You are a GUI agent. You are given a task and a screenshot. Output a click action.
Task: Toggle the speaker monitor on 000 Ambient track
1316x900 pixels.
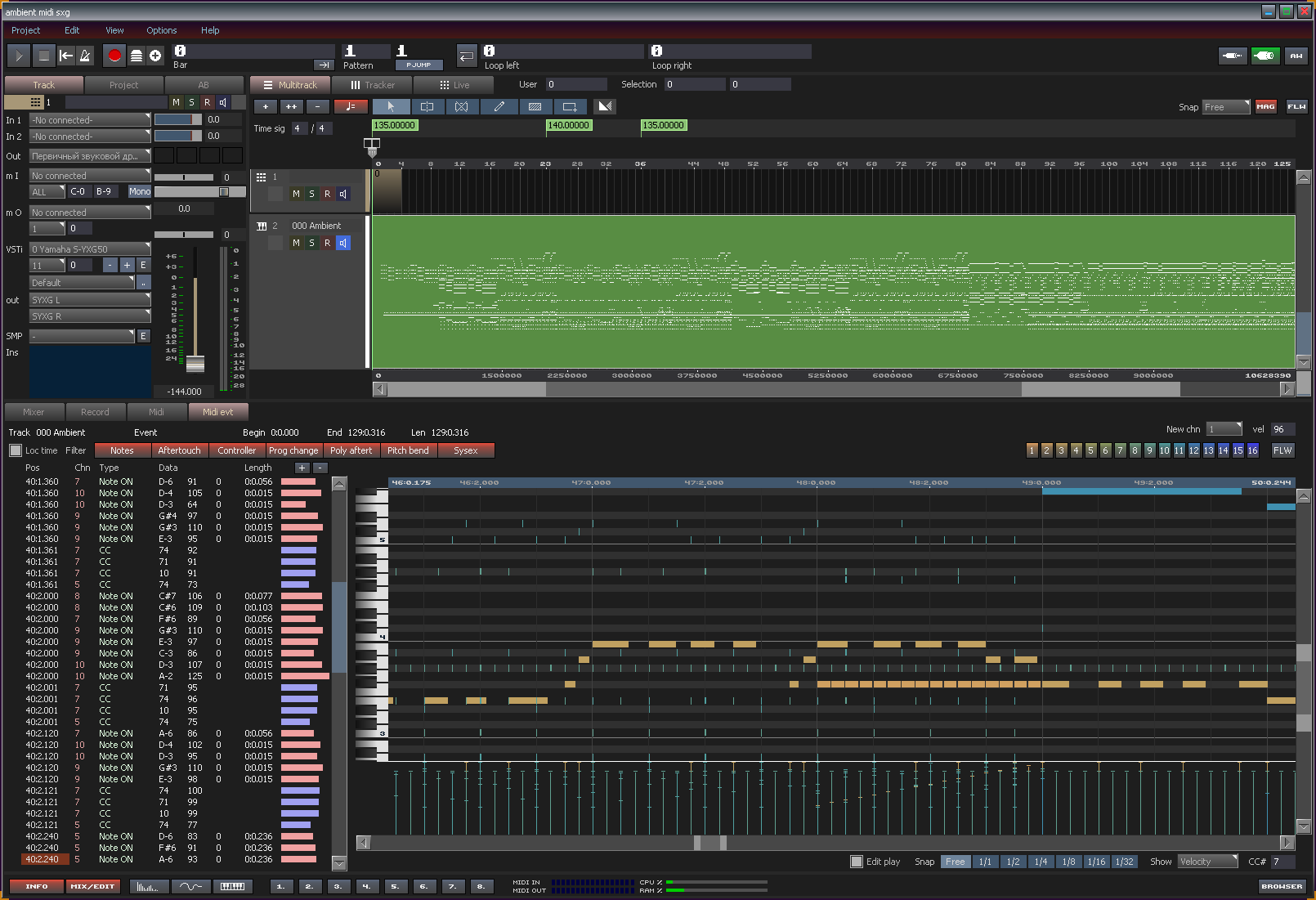click(x=343, y=243)
